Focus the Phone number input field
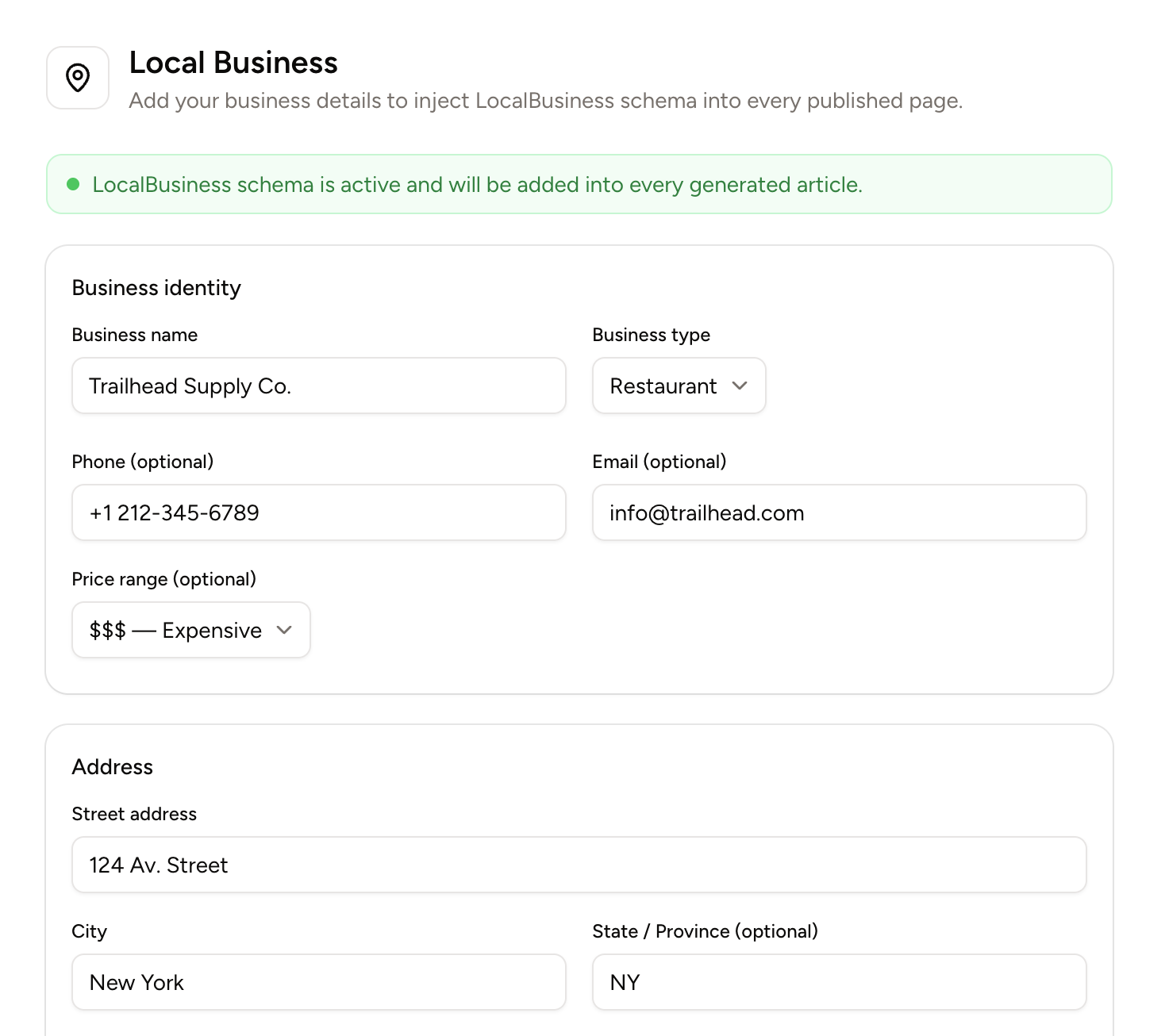This screenshot has height=1036, width=1165. [x=319, y=512]
